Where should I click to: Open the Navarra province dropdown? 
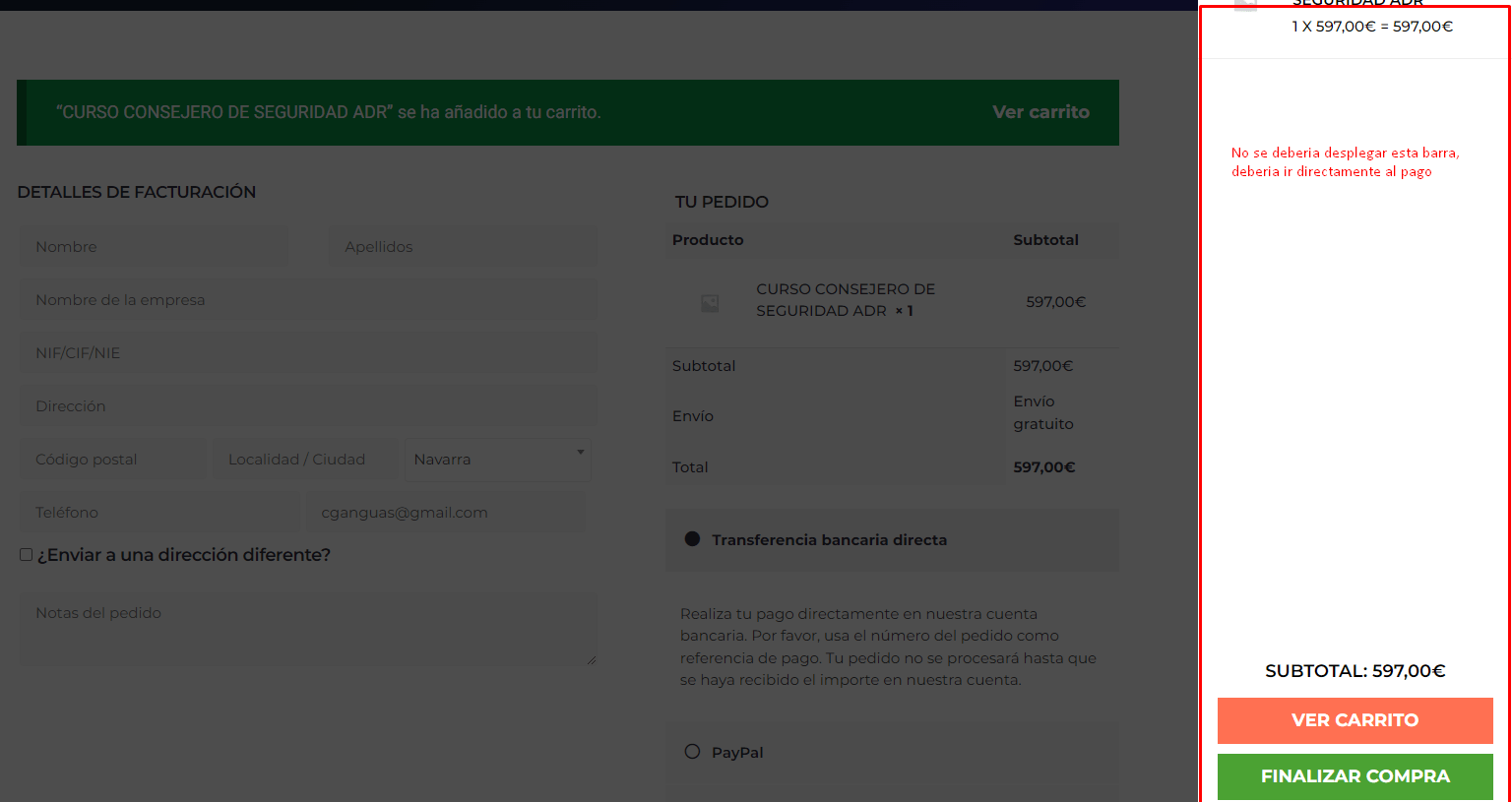click(497, 460)
